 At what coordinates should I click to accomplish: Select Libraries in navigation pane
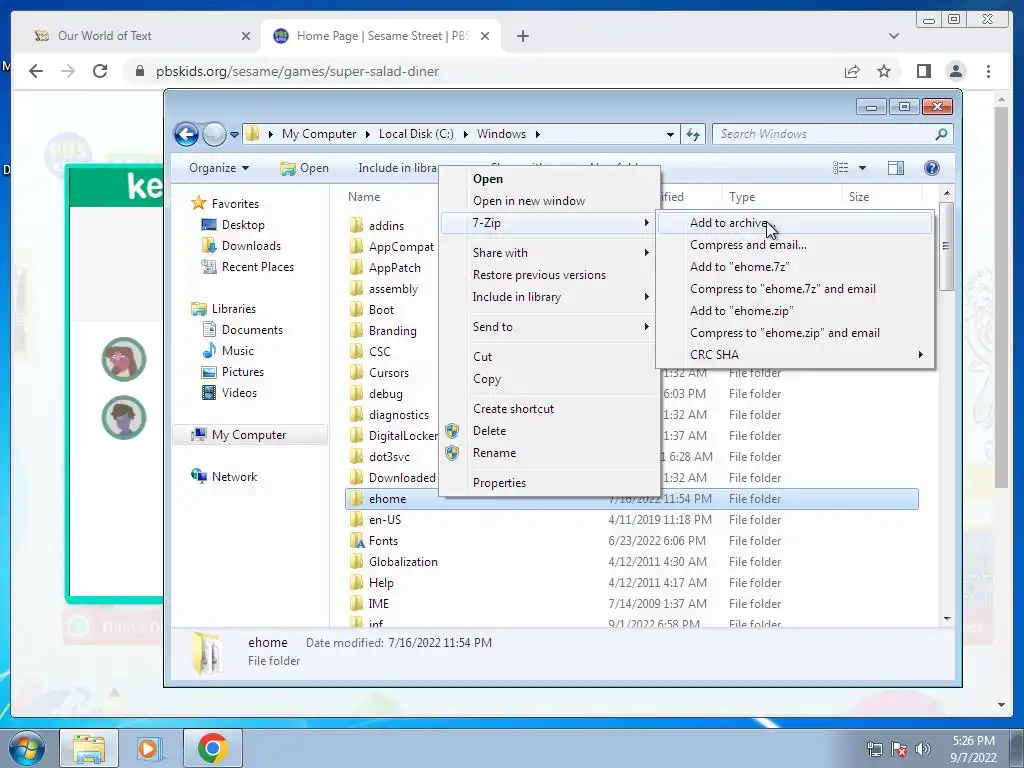233,309
